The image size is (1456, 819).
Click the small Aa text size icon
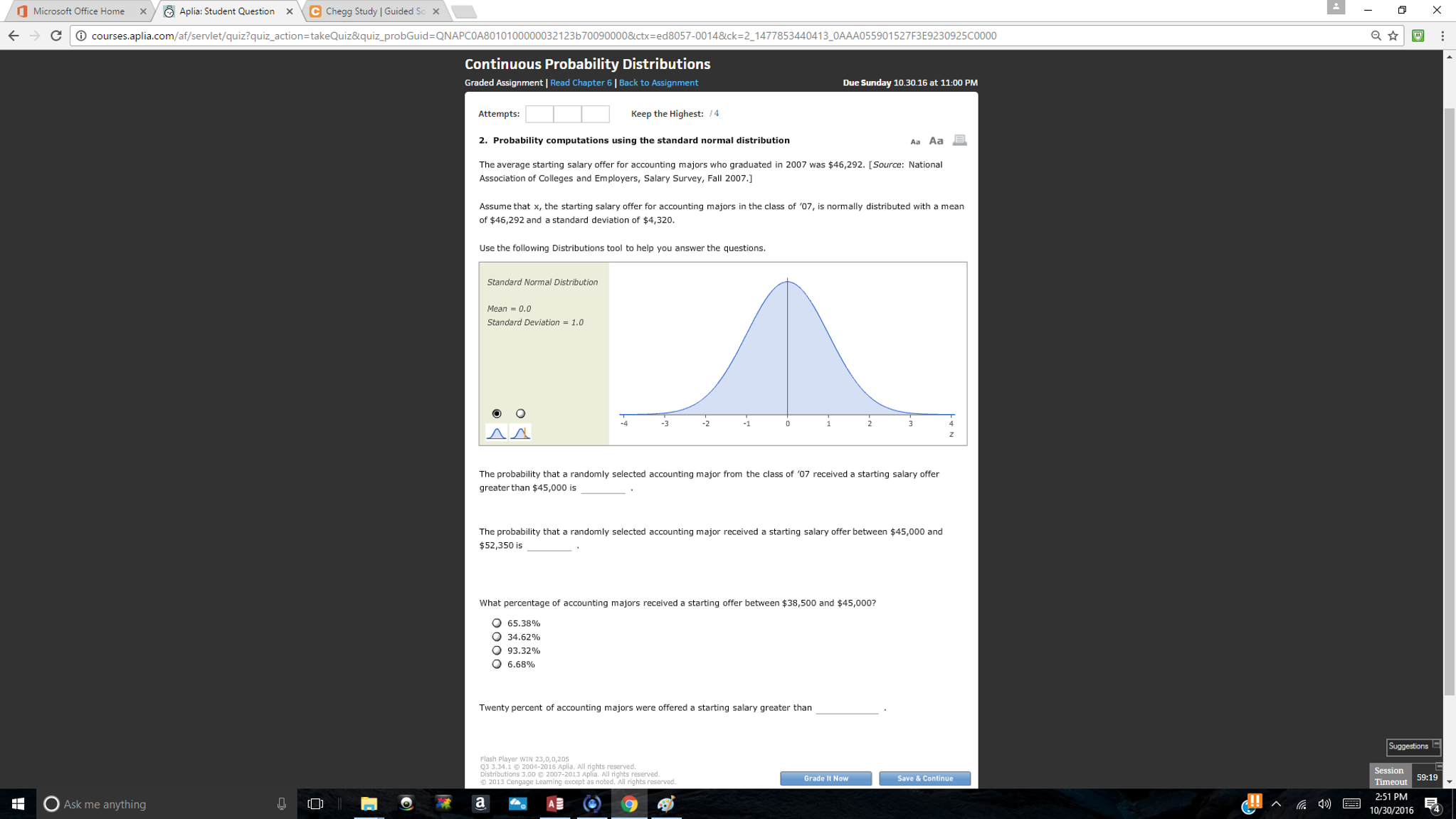pyautogui.click(x=915, y=141)
